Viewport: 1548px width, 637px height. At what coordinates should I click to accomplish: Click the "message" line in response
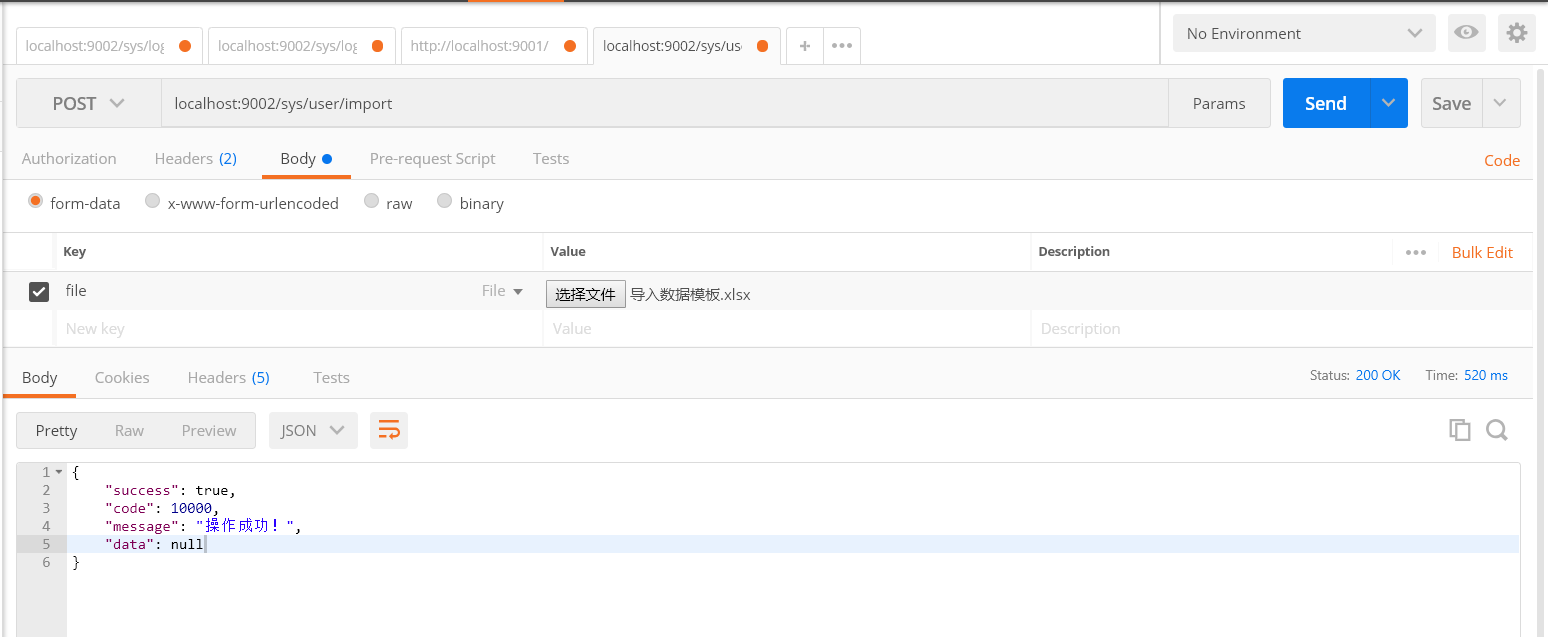tap(203, 526)
